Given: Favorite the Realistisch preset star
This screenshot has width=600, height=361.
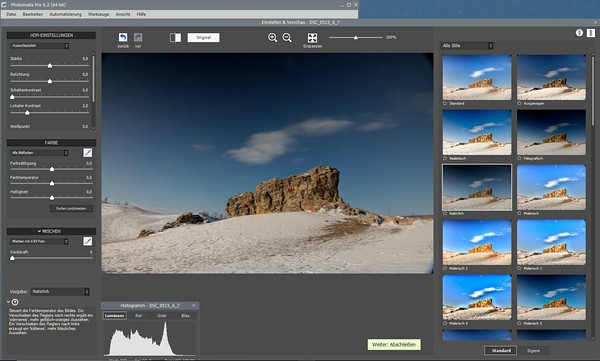Looking at the screenshot, I should point(445,158).
